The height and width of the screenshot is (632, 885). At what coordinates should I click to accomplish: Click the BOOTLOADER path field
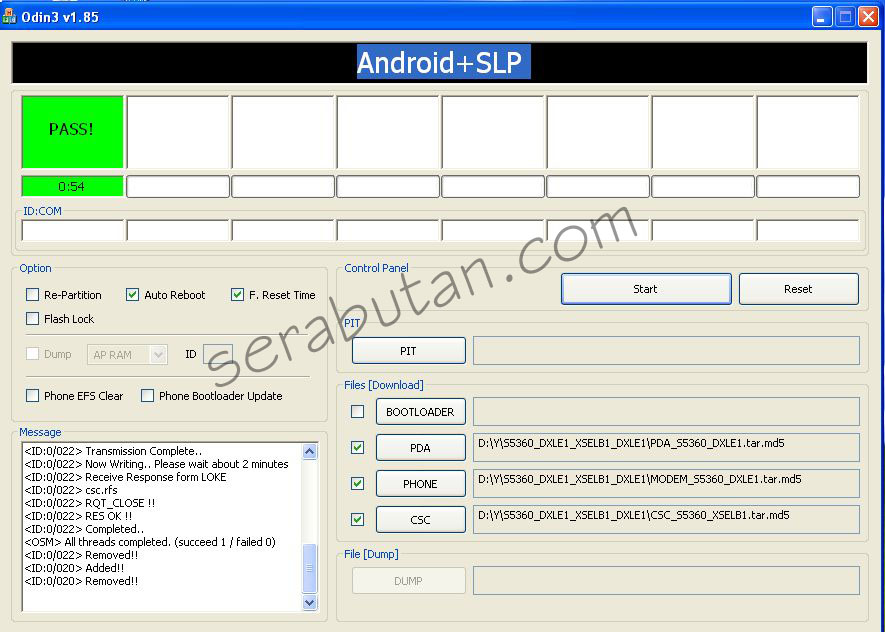click(666, 411)
